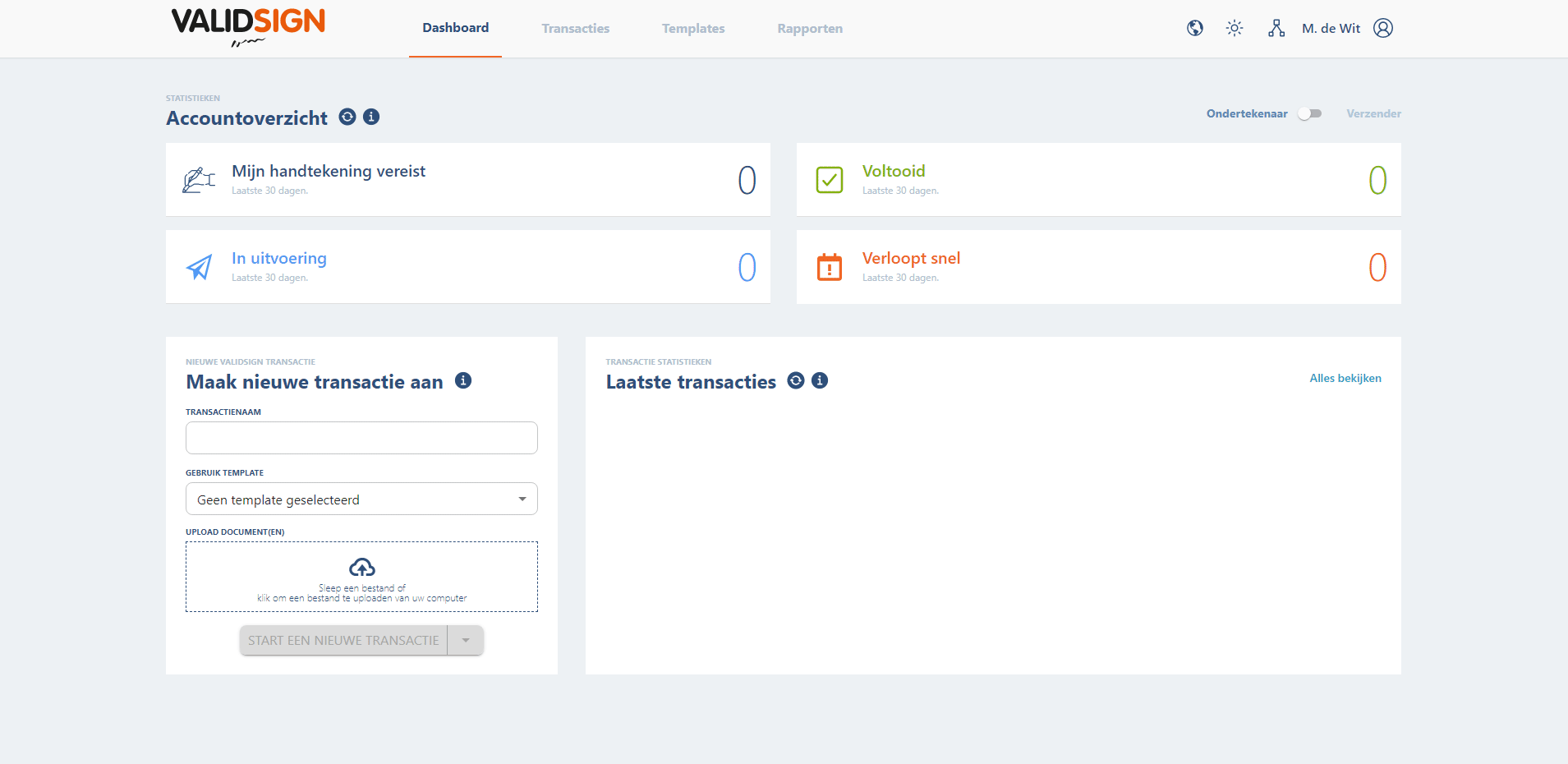Click the globe language icon

coord(1195,28)
